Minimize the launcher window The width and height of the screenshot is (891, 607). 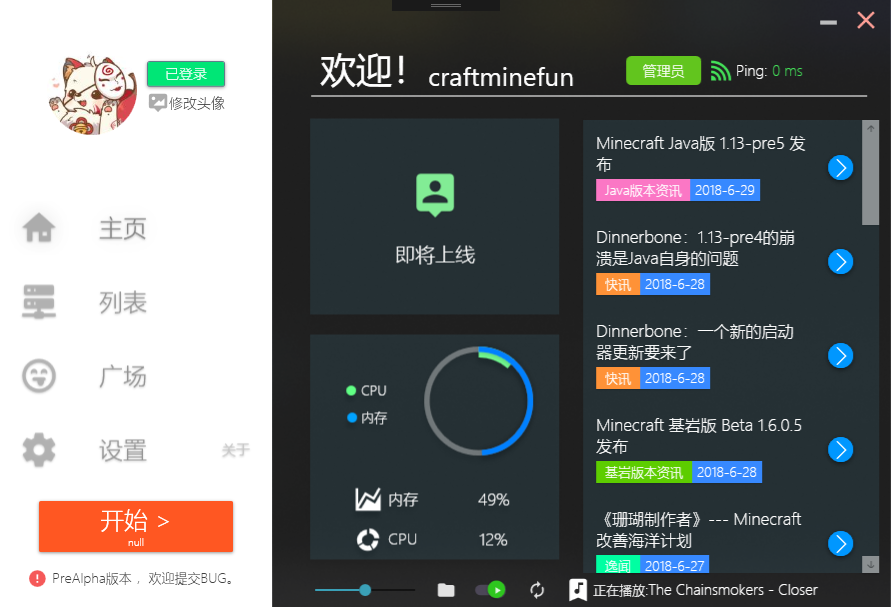(x=828, y=23)
